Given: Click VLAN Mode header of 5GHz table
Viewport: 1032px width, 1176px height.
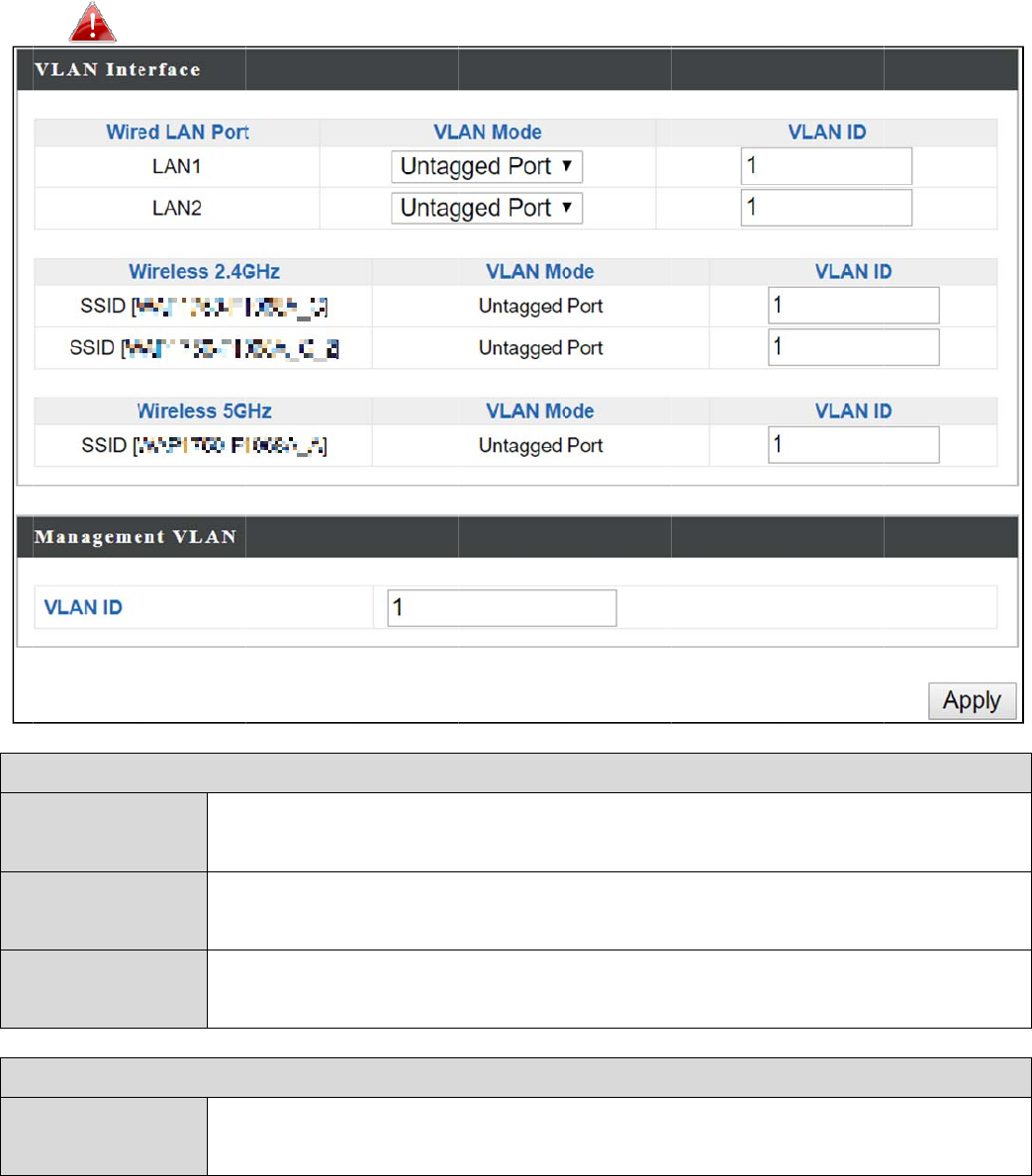Looking at the screenshot, I should [x=539, y=411].
